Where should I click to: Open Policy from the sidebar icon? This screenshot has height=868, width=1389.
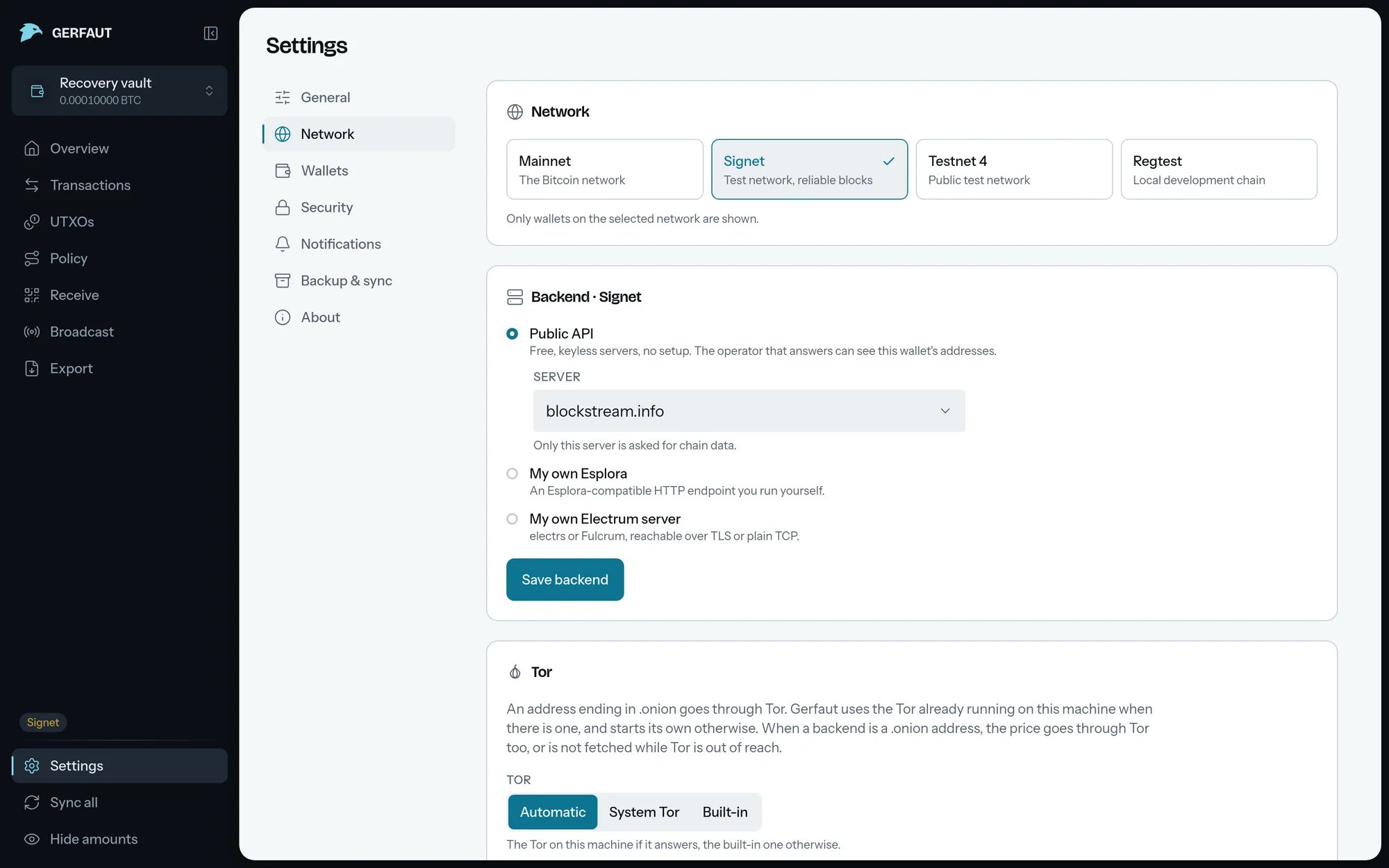pyautogui.click(x=32, y=258)
